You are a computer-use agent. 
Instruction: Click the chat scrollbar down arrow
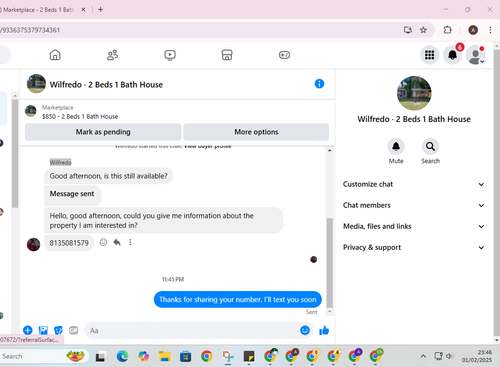coord(329,312)
